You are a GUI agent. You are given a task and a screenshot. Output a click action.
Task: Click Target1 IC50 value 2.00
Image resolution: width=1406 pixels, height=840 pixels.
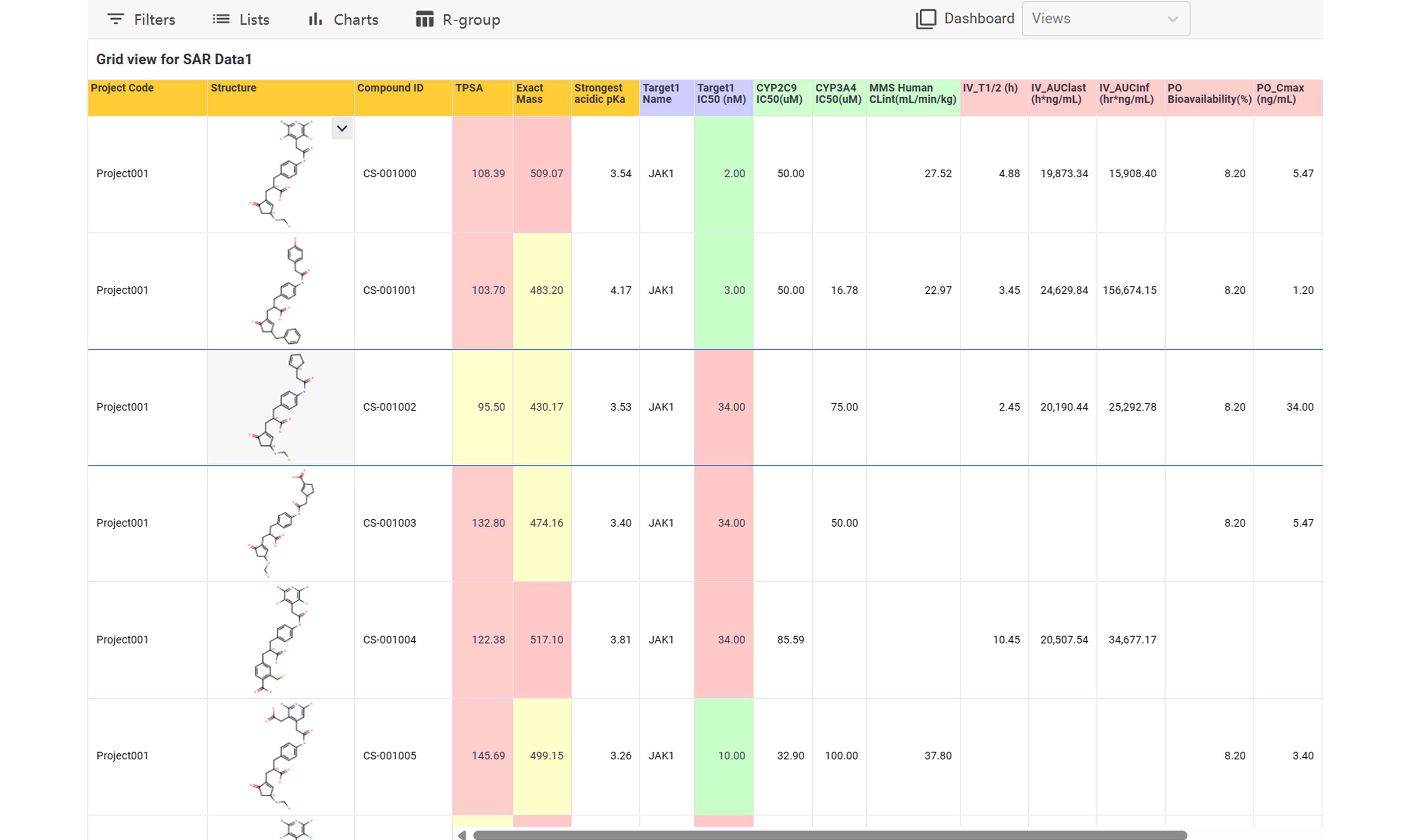pos(734,174)
